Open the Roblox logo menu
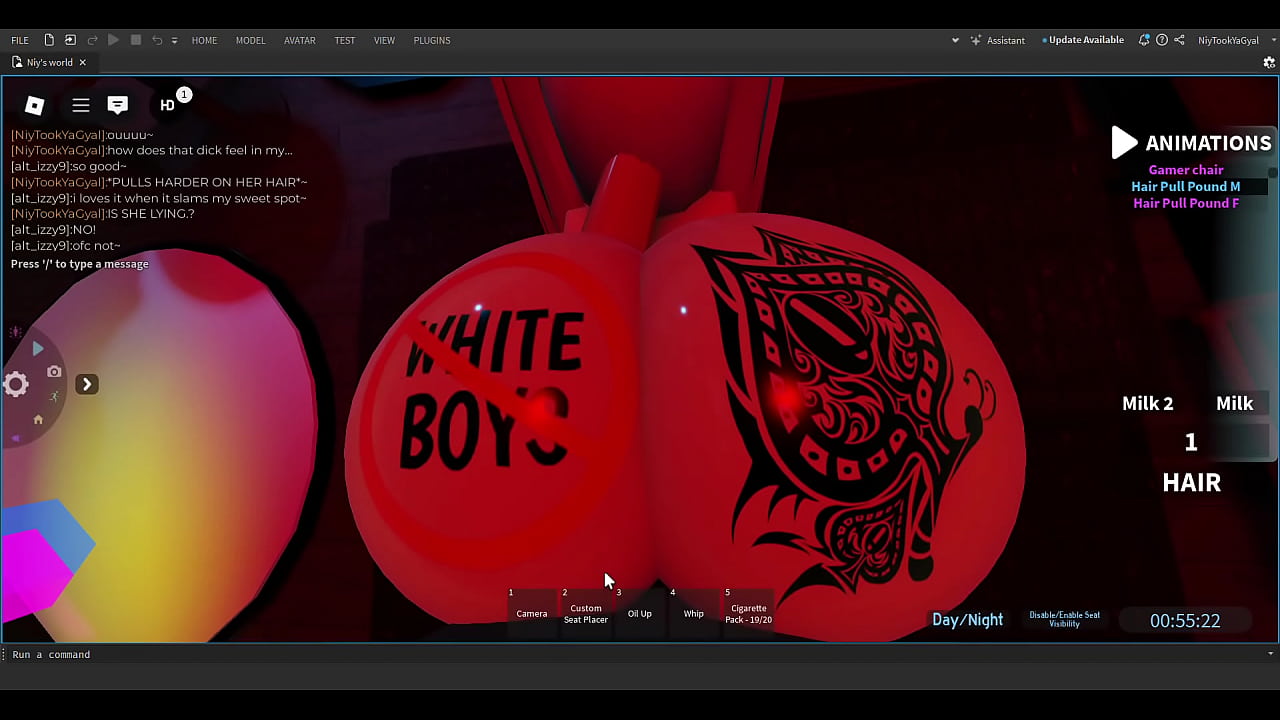 34,105
